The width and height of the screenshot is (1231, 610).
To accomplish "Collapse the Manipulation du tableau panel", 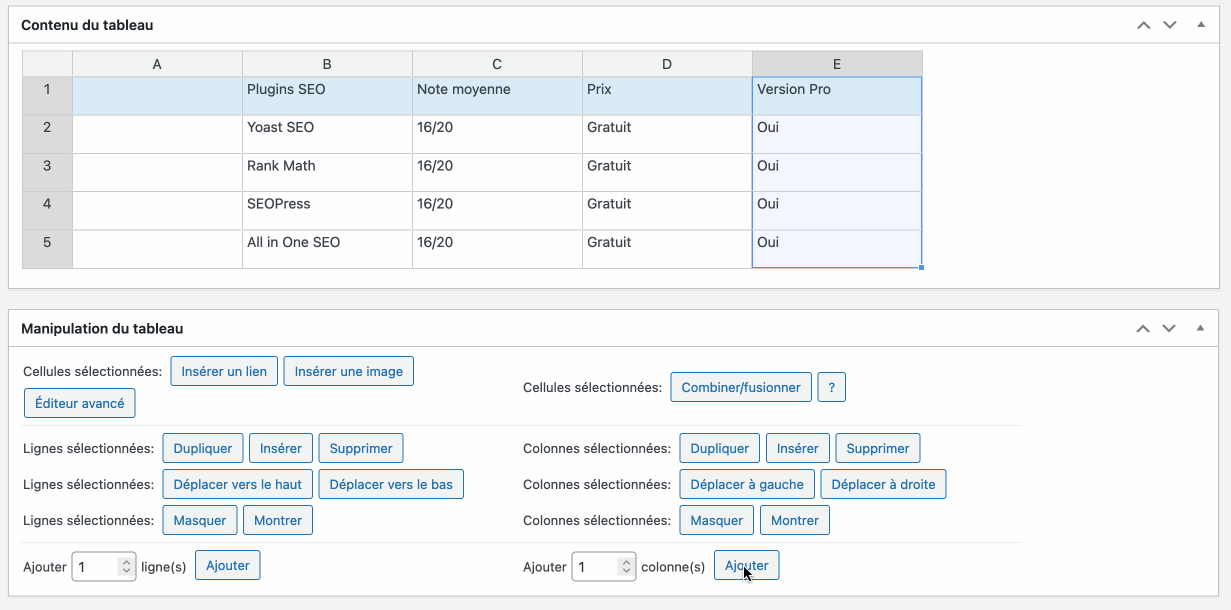I will (1200, 327).
